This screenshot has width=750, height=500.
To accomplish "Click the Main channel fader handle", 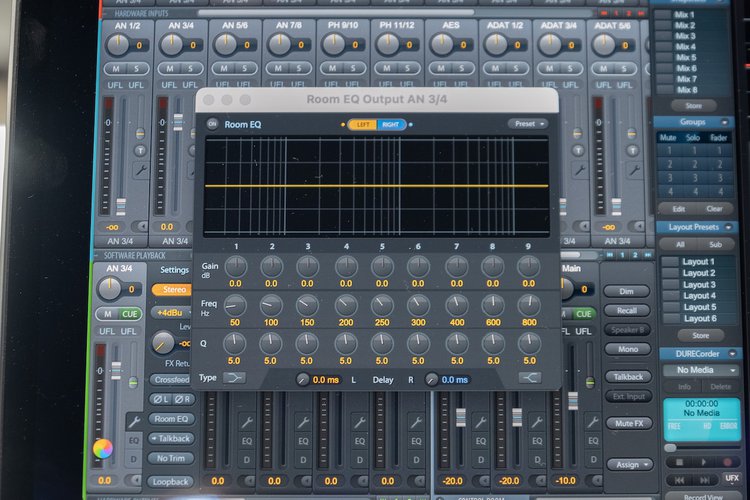I will pos(572,400).
